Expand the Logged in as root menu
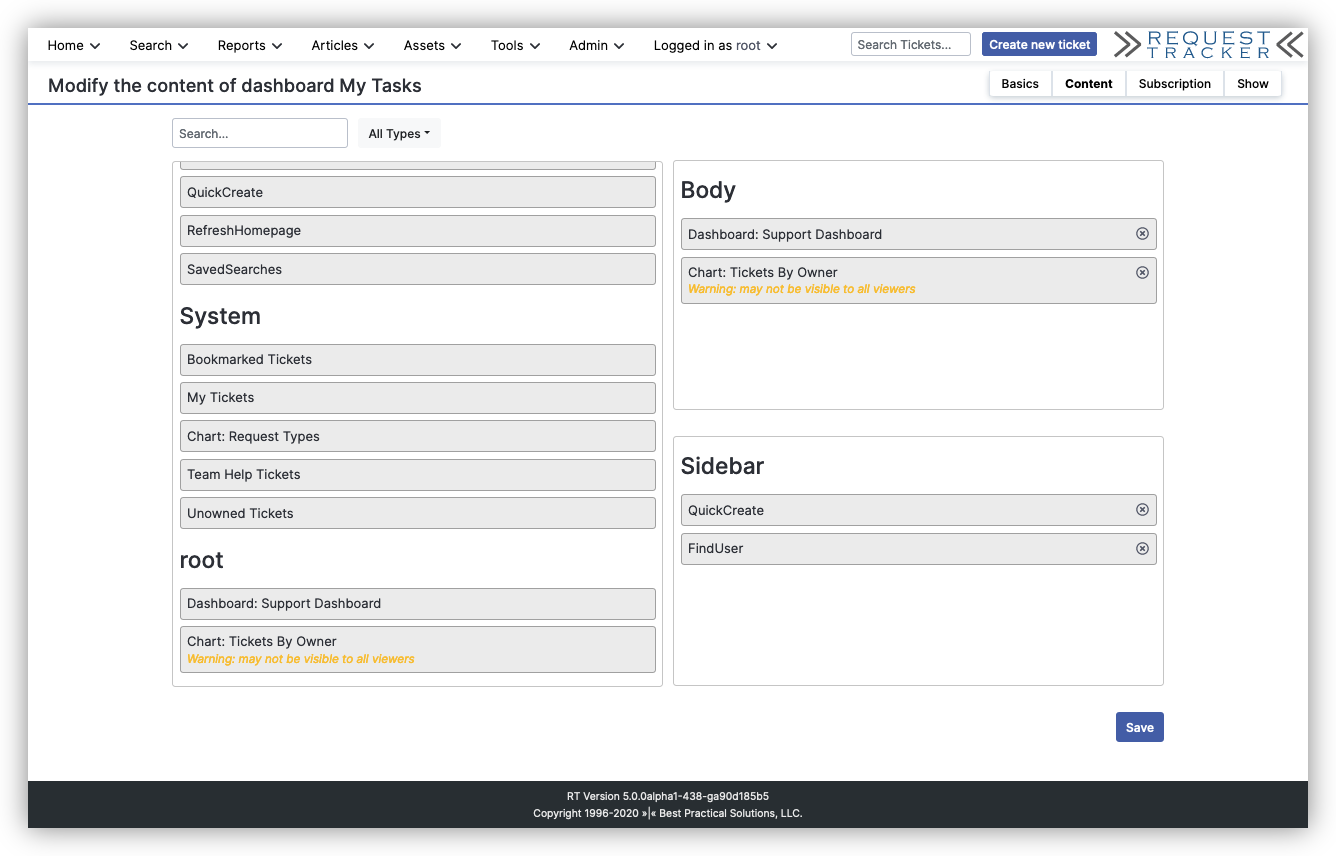Viewport: 1336px width, 856px height. (x=715, y=45)
